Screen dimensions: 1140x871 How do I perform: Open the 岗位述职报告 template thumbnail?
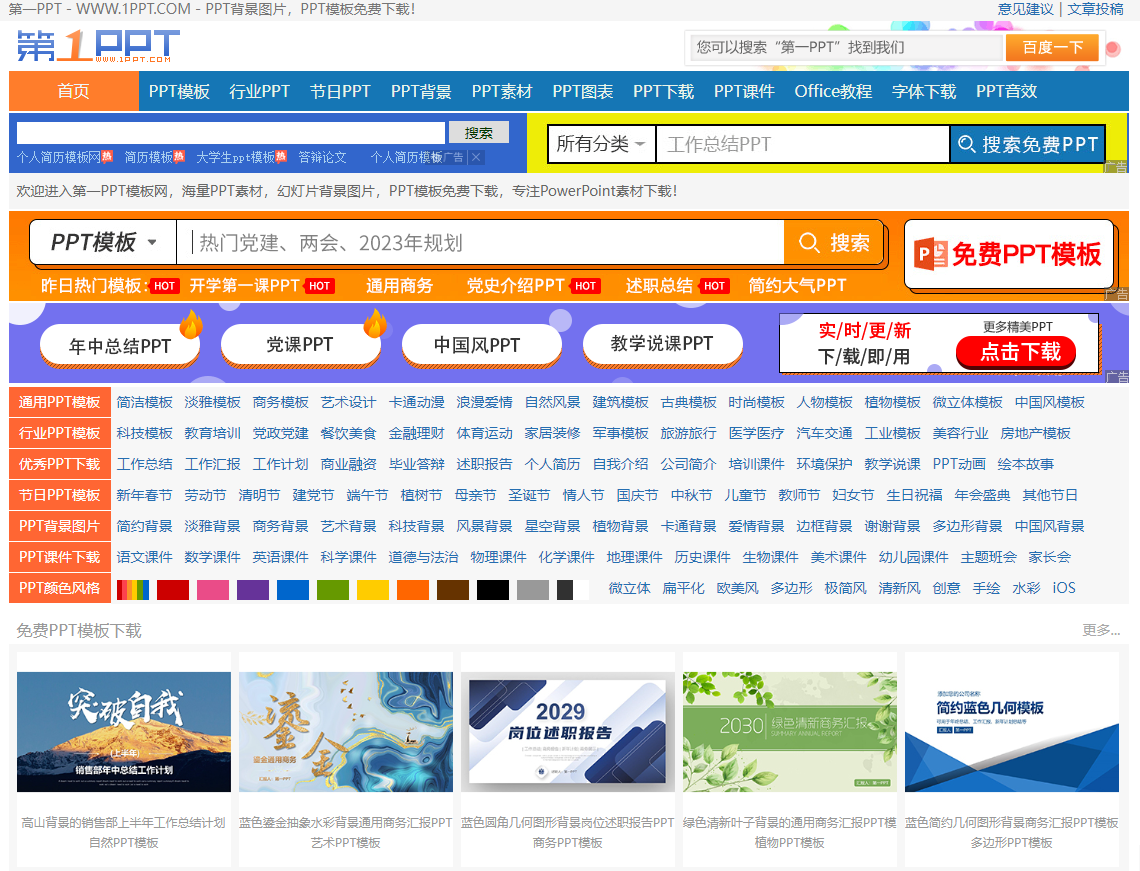click(x=567, y=732)
